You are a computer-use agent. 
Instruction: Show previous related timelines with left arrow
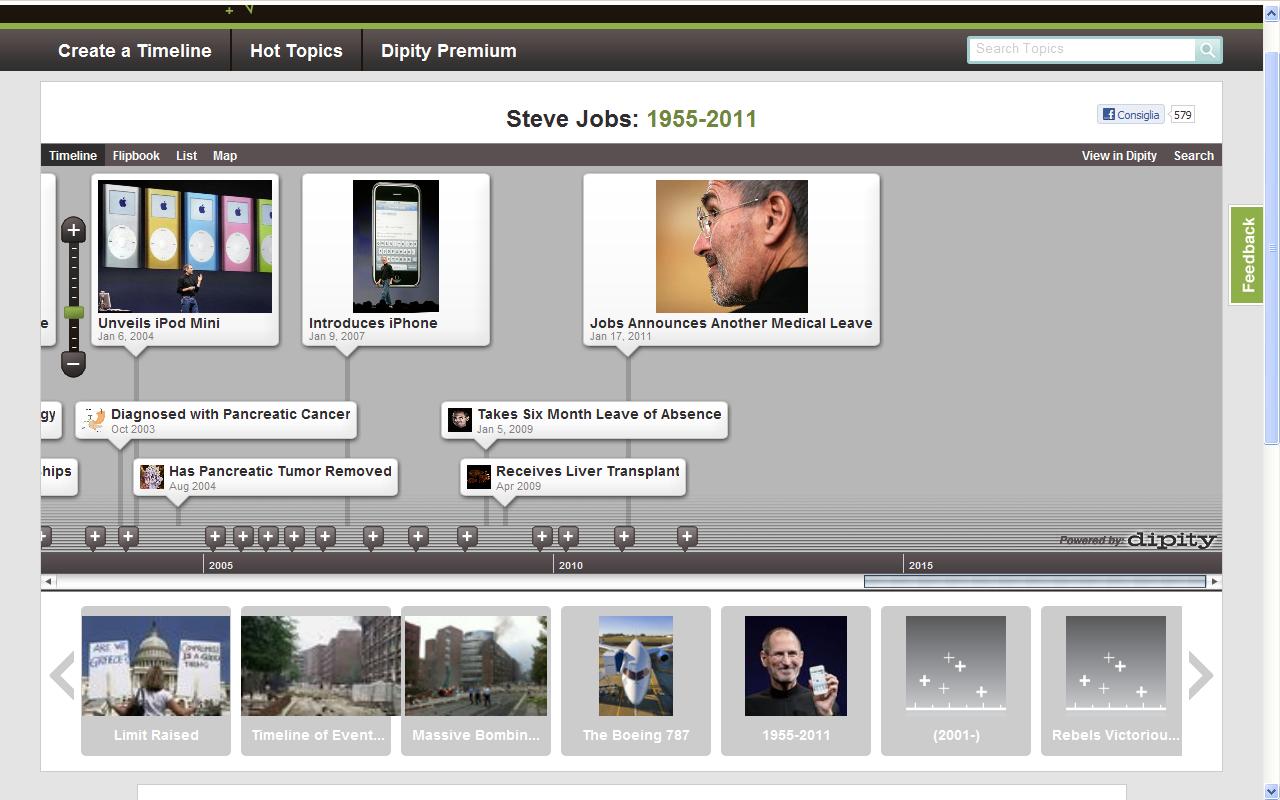click(x=62, y=676)
